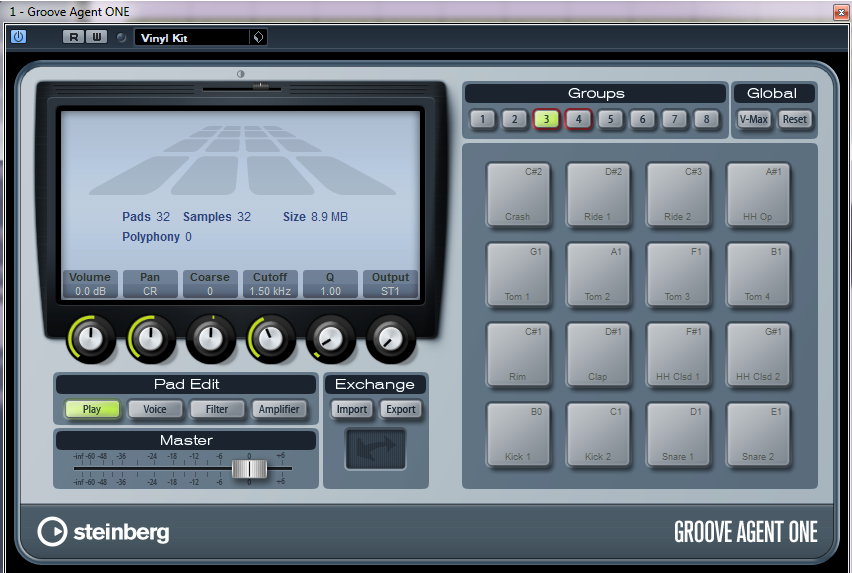The height and width of the screenshot is (573, 852).
Task: Trigger the Tom 3 pad
Action: pos(678,274)
